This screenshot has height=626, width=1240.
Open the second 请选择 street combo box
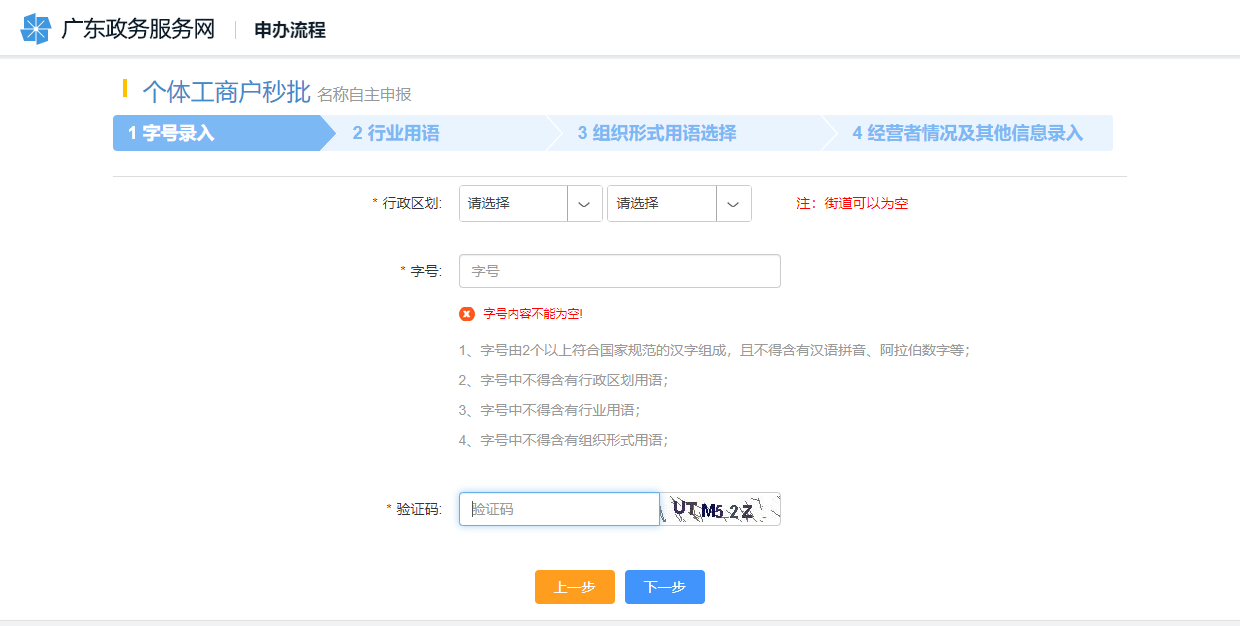tap(662, 204)
